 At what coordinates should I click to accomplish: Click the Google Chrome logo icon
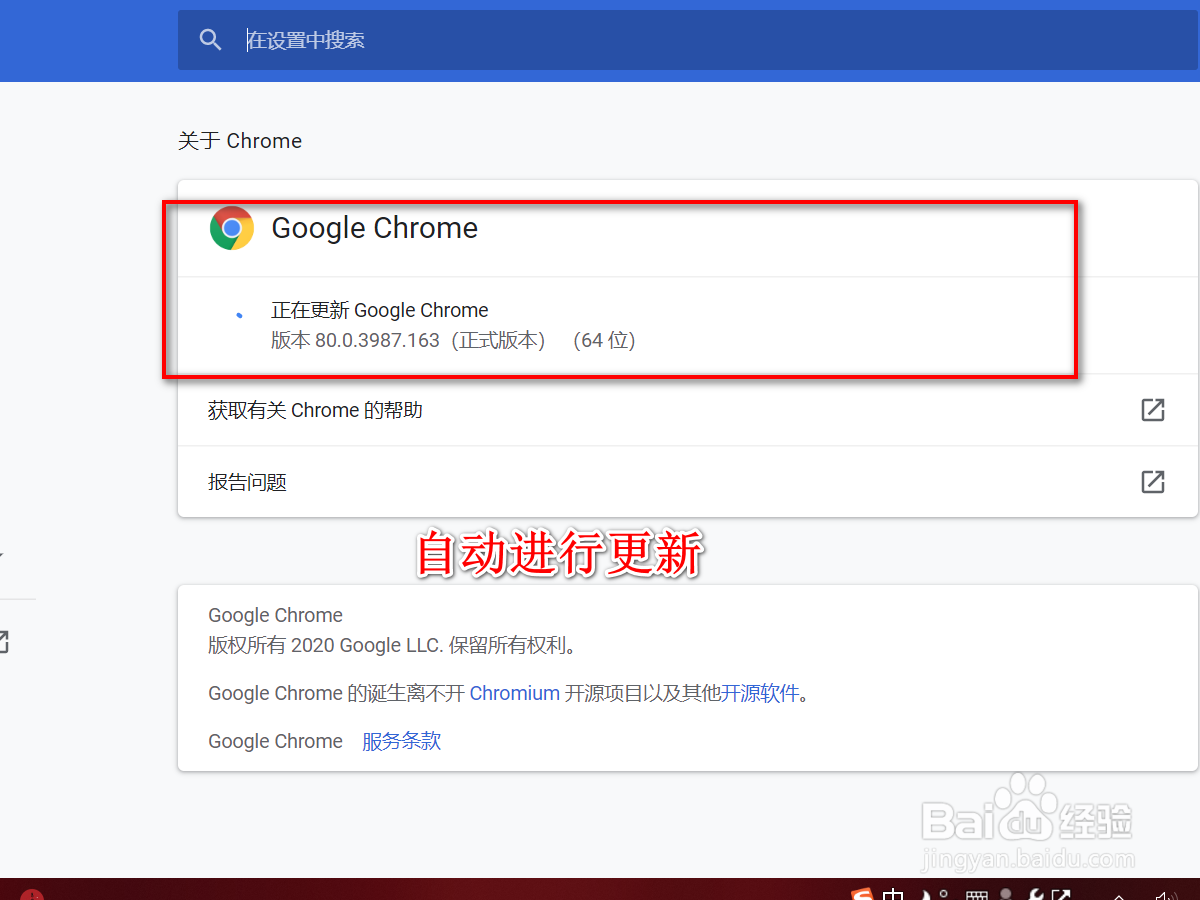click(x=232, y=228)
